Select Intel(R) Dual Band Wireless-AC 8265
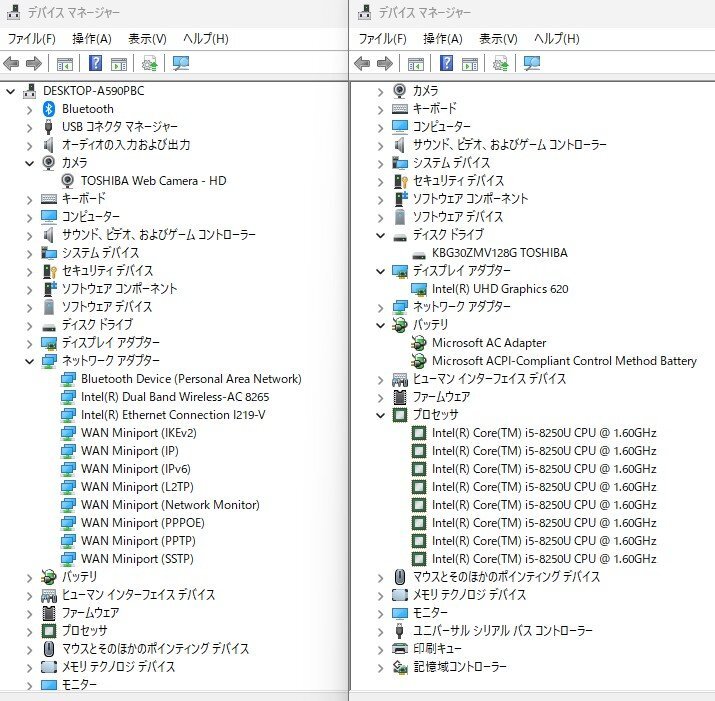Image resolution: width=715 pixels, height=701 pixels. point(175,397)
